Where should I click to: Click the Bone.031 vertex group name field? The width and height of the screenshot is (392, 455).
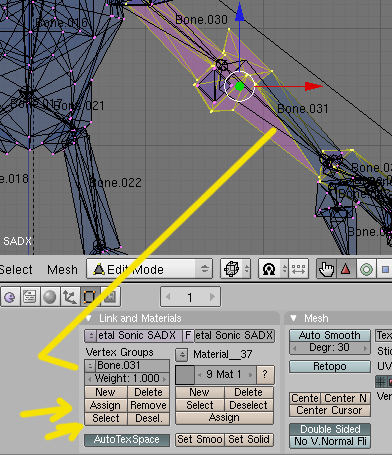[133, 366]
